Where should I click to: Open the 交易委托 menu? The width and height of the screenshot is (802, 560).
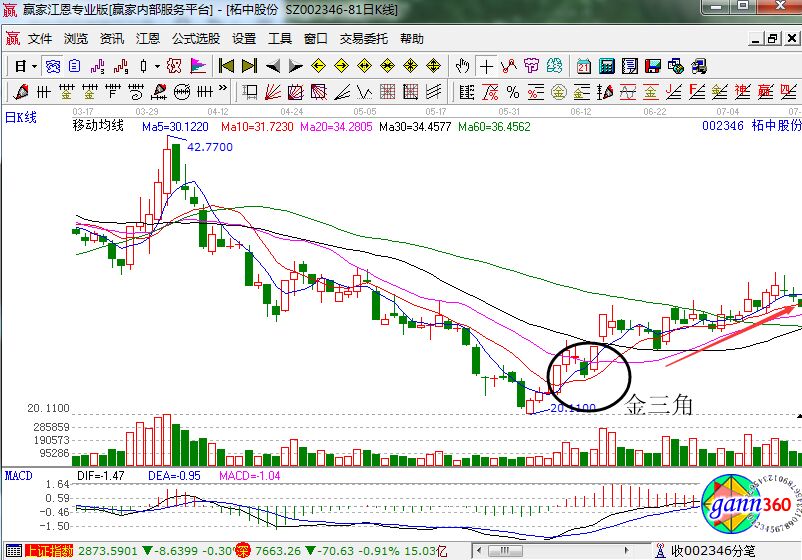(364, 39)
